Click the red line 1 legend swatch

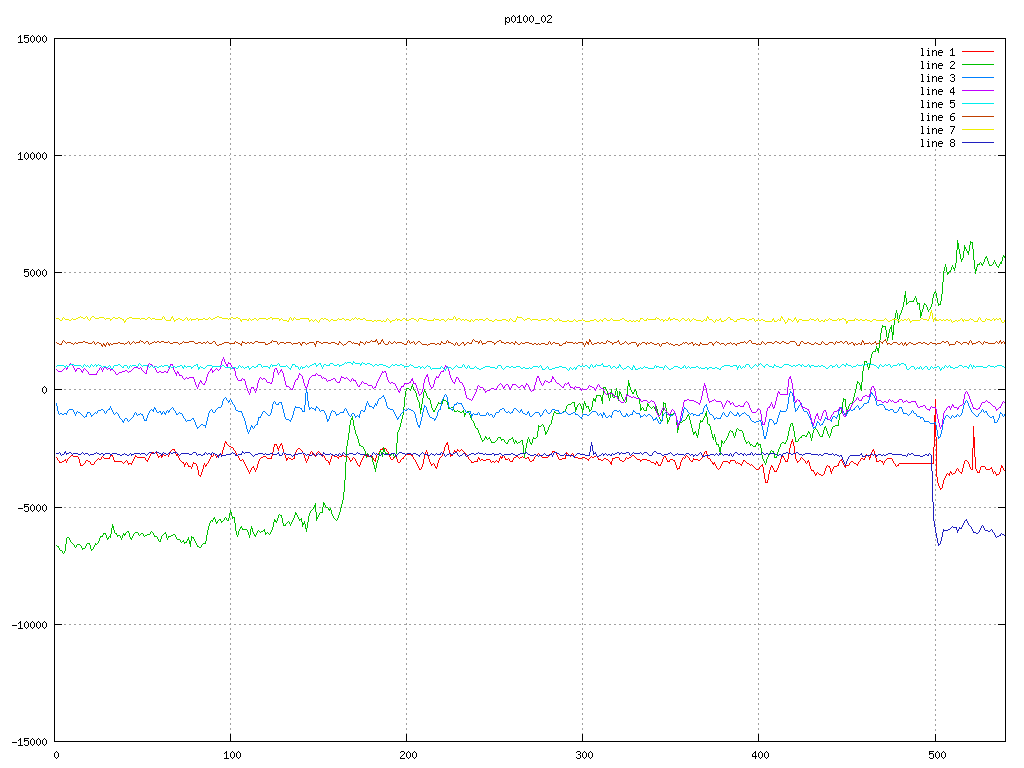point(979,52)
